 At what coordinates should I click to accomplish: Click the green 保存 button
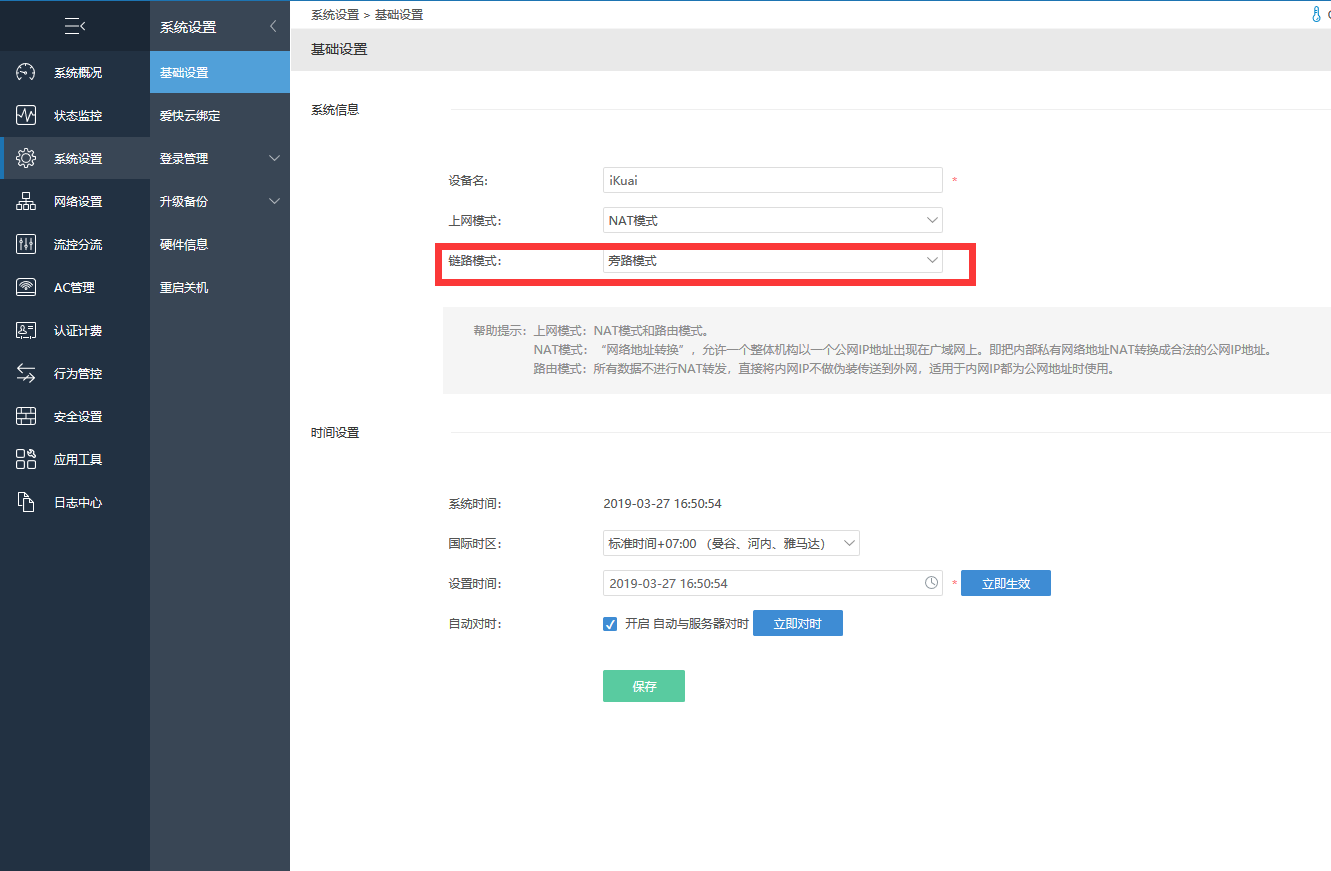643,686
